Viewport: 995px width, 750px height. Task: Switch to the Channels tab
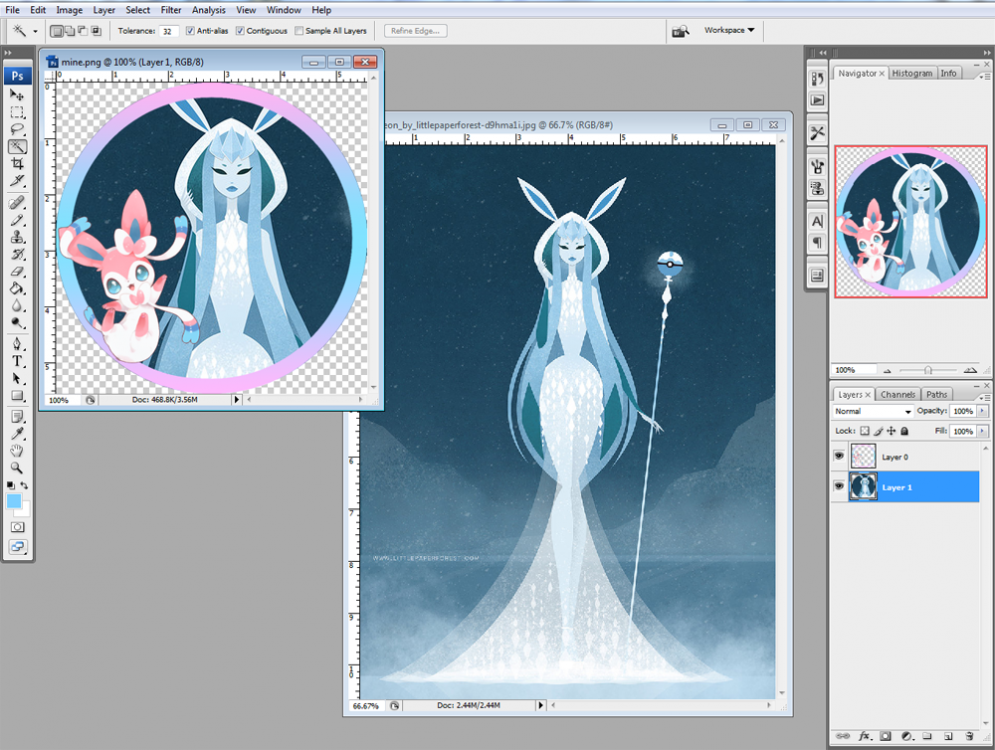(897, 395)
